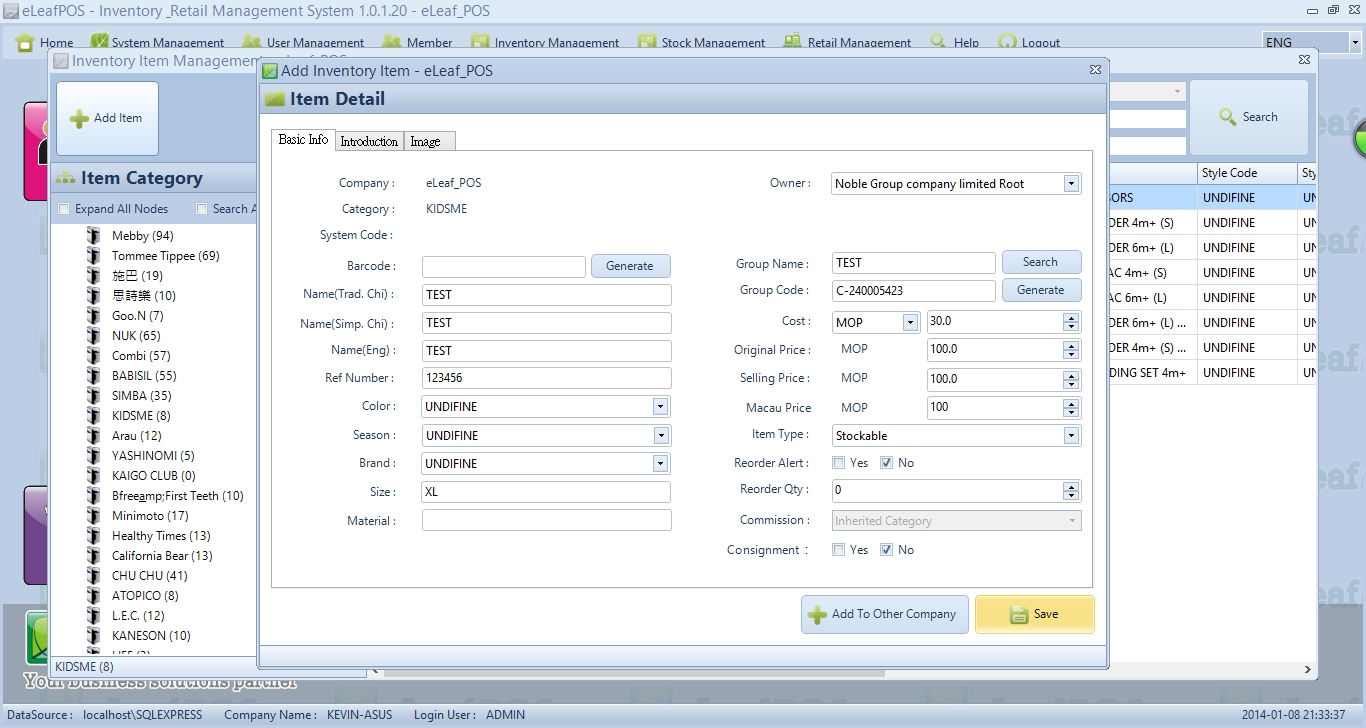1366x728 pixels.
Task: Open the Brand combo box
Action: click(660, 464)
